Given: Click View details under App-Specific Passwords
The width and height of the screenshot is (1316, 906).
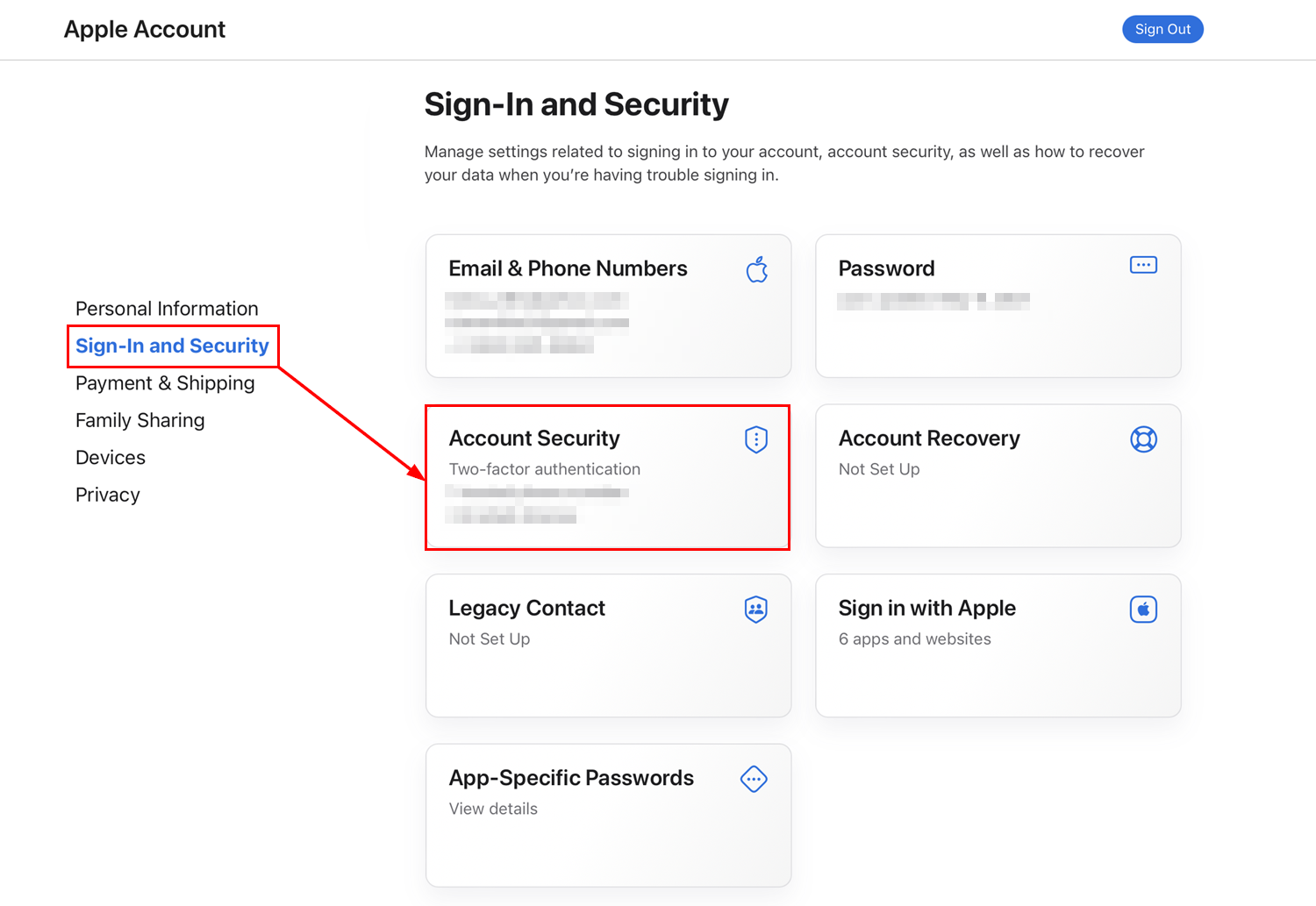Looking at the screenshot, I should pos(492,809).
